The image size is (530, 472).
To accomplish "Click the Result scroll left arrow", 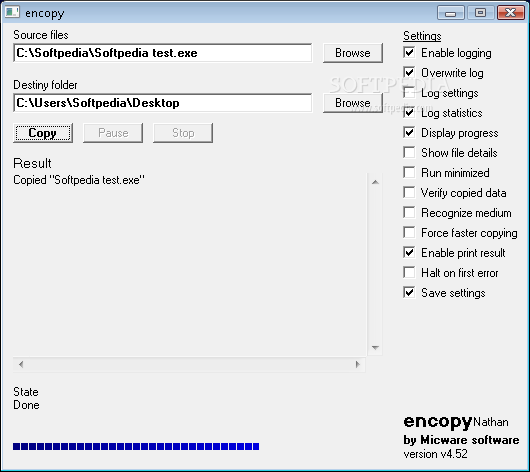I will (x=21, y=364).
